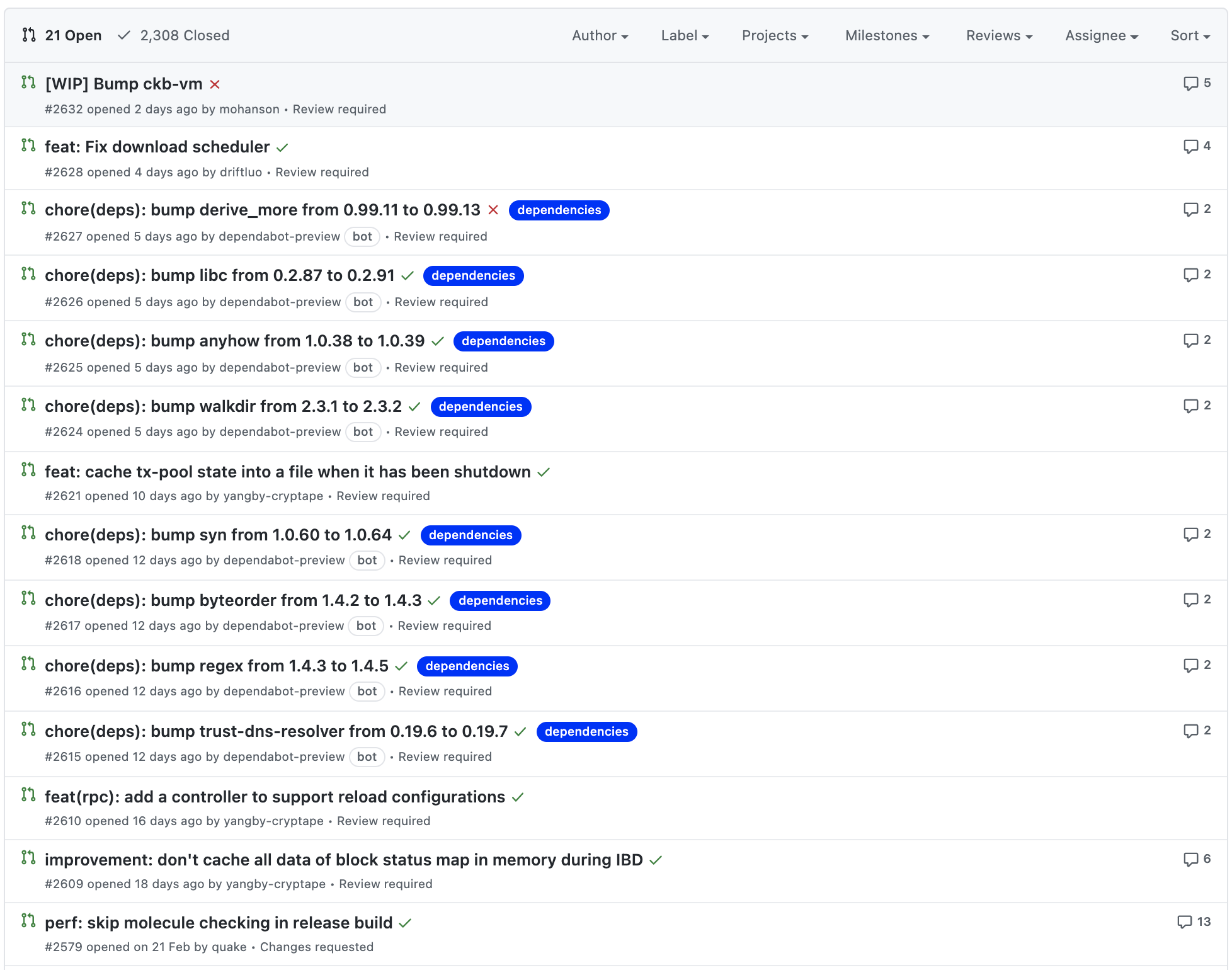Click failed status X on Bump ckb-vm
This screenshot has height=970, width=1232.
[x=215, y=84]
